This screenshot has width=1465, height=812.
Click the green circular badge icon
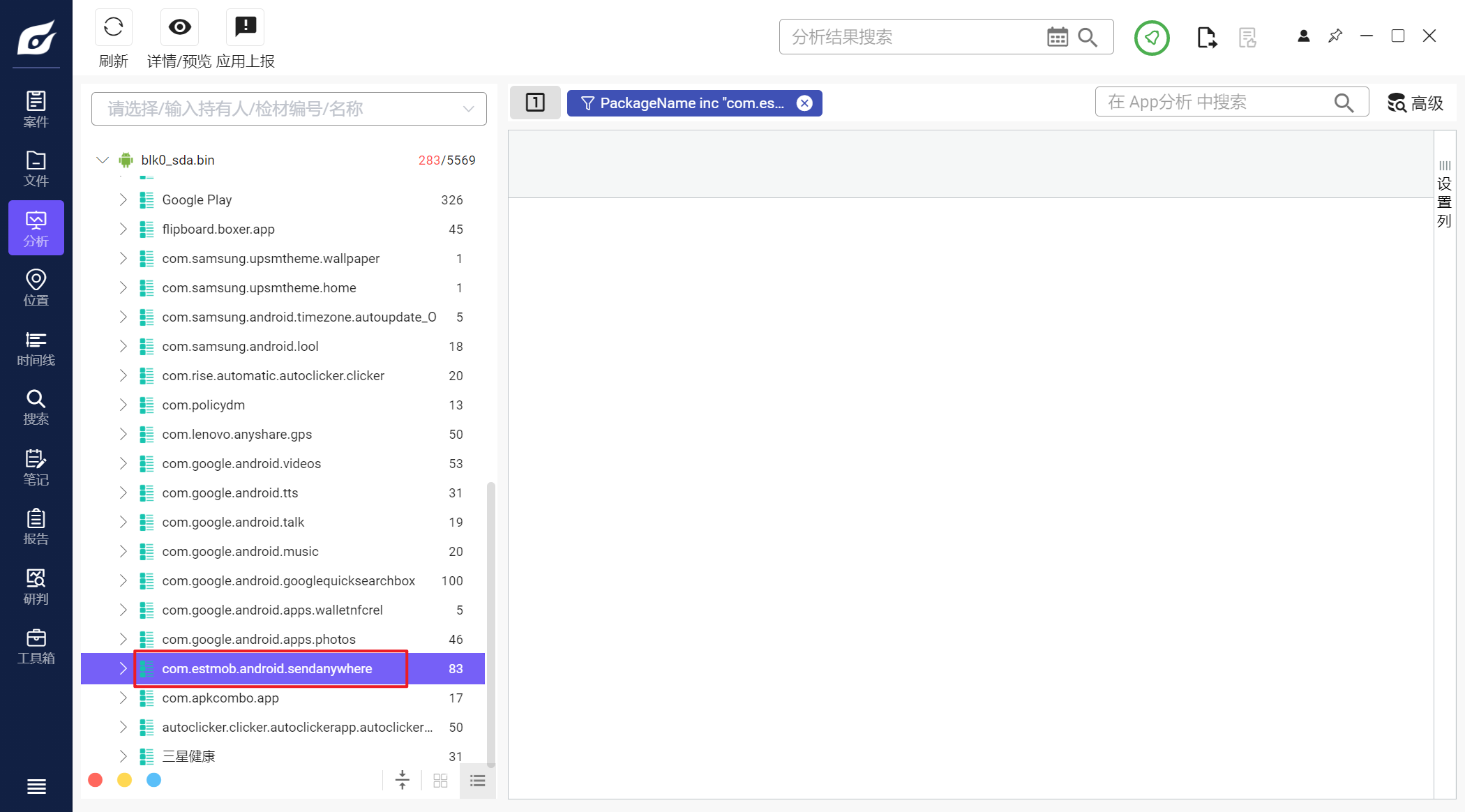(x=1151, y=38)
